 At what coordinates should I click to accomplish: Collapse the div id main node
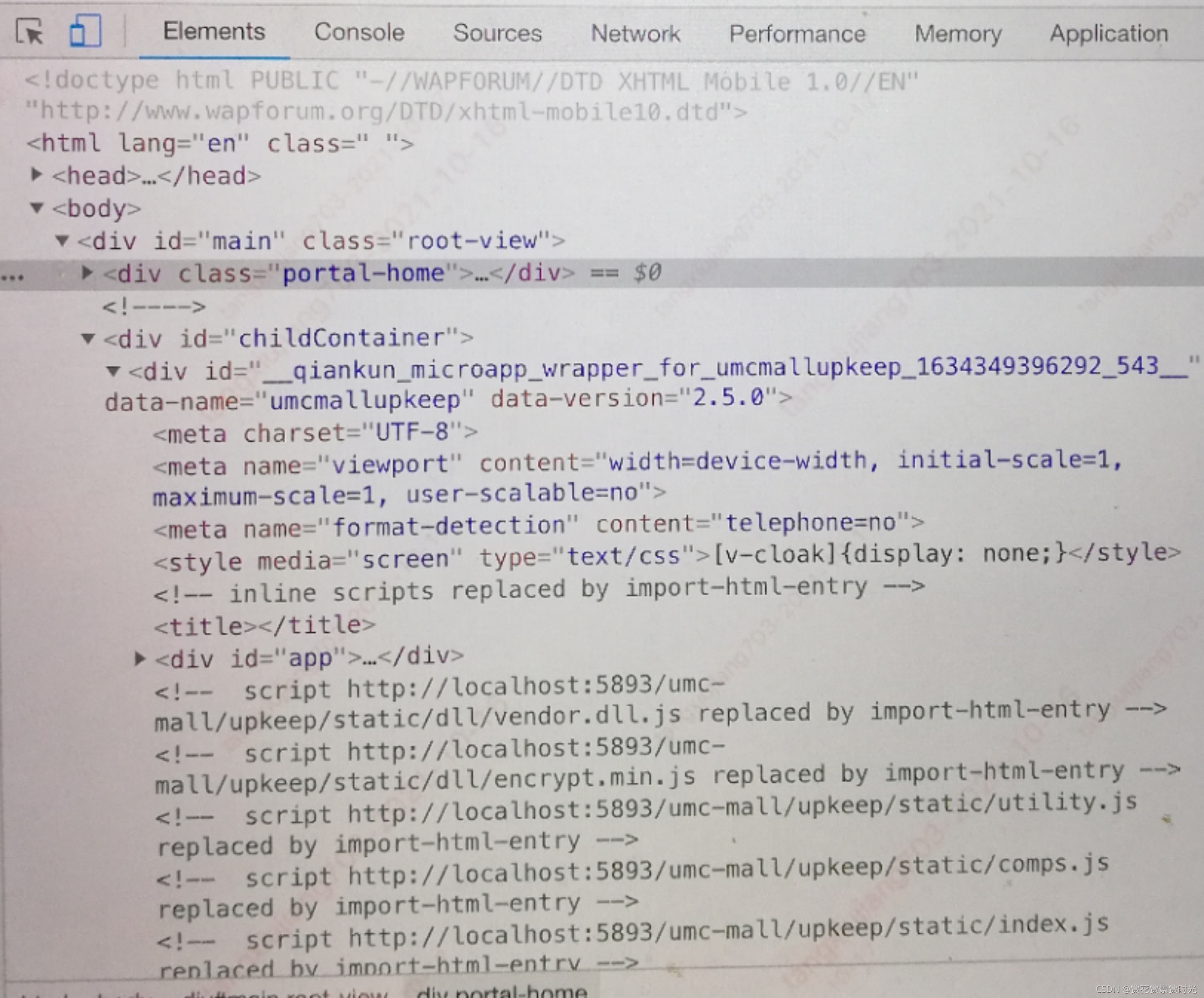tap(62, 240)
